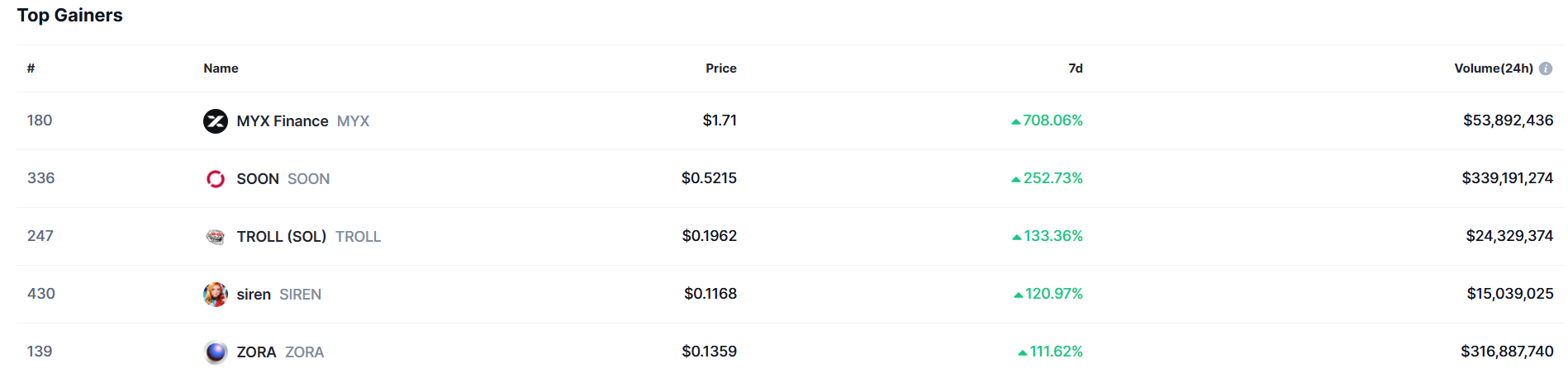Click SOON green up-arrow indicator

pyautogui.click(x=1016, y=179)
